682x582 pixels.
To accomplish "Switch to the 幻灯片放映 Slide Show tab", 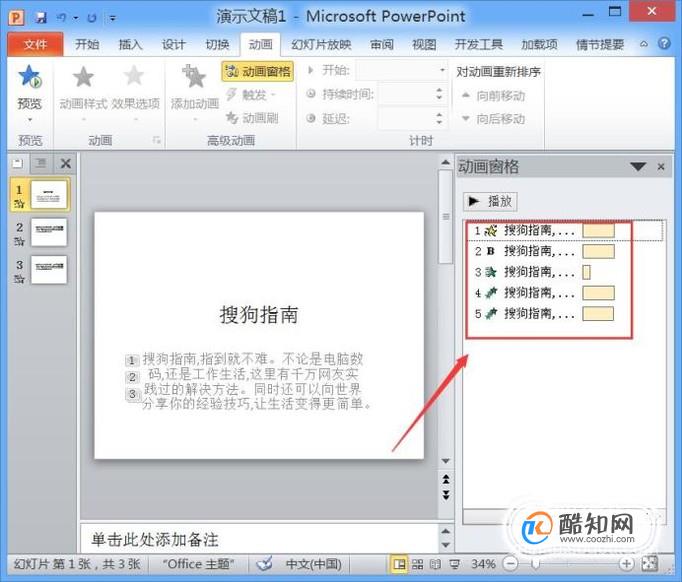I will pos(321,44).
